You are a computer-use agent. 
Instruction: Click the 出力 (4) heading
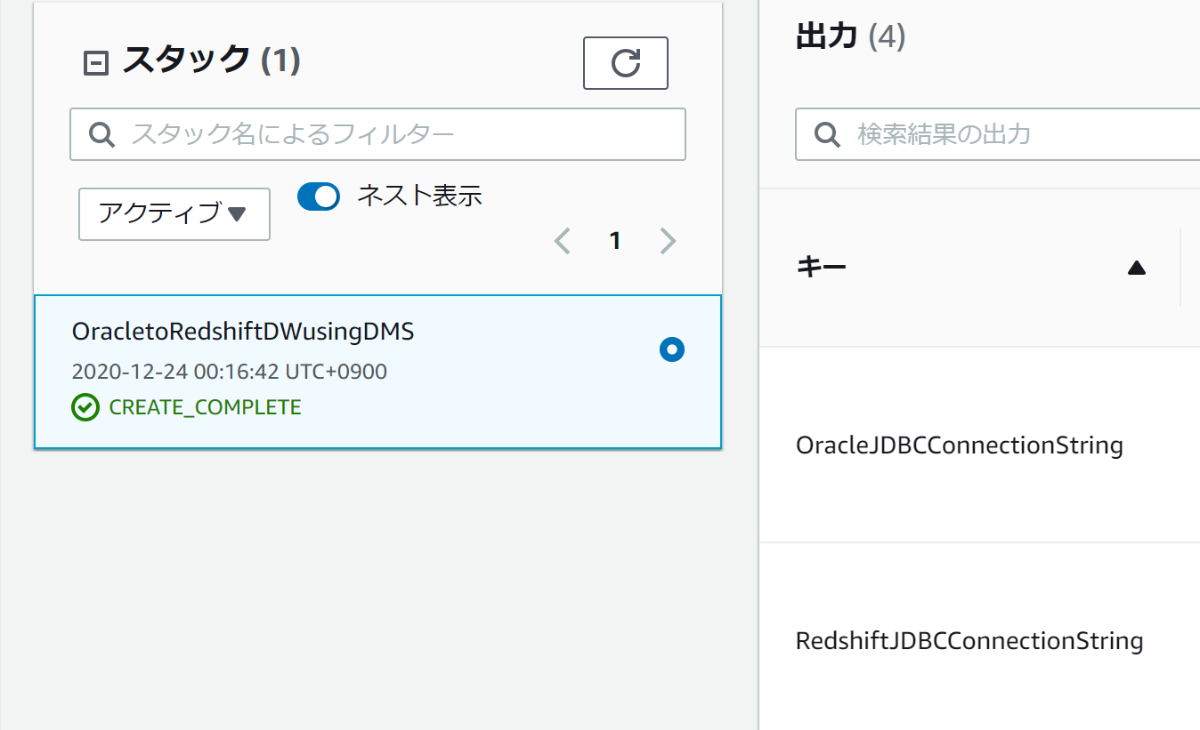pos(850,38)
